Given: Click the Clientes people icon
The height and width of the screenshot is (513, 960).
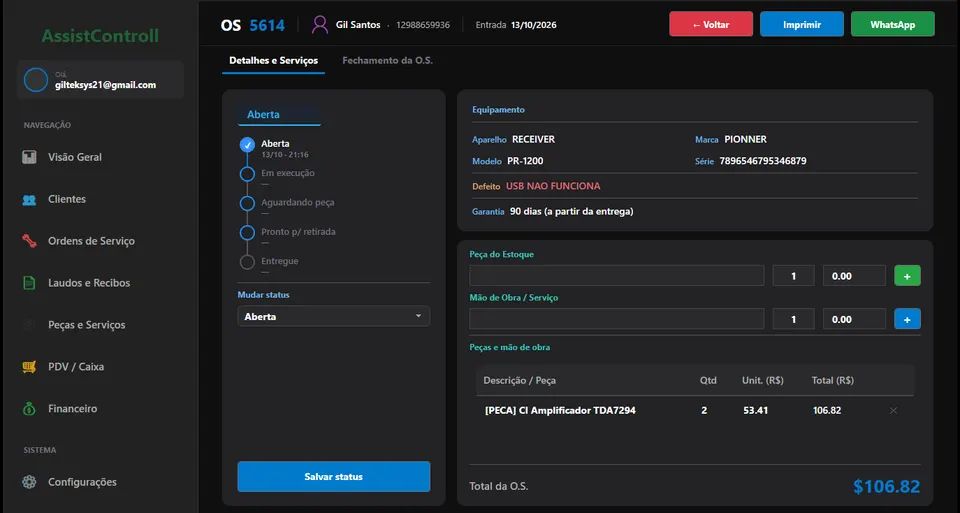Looking at the screenshot, I should point(29,200).
